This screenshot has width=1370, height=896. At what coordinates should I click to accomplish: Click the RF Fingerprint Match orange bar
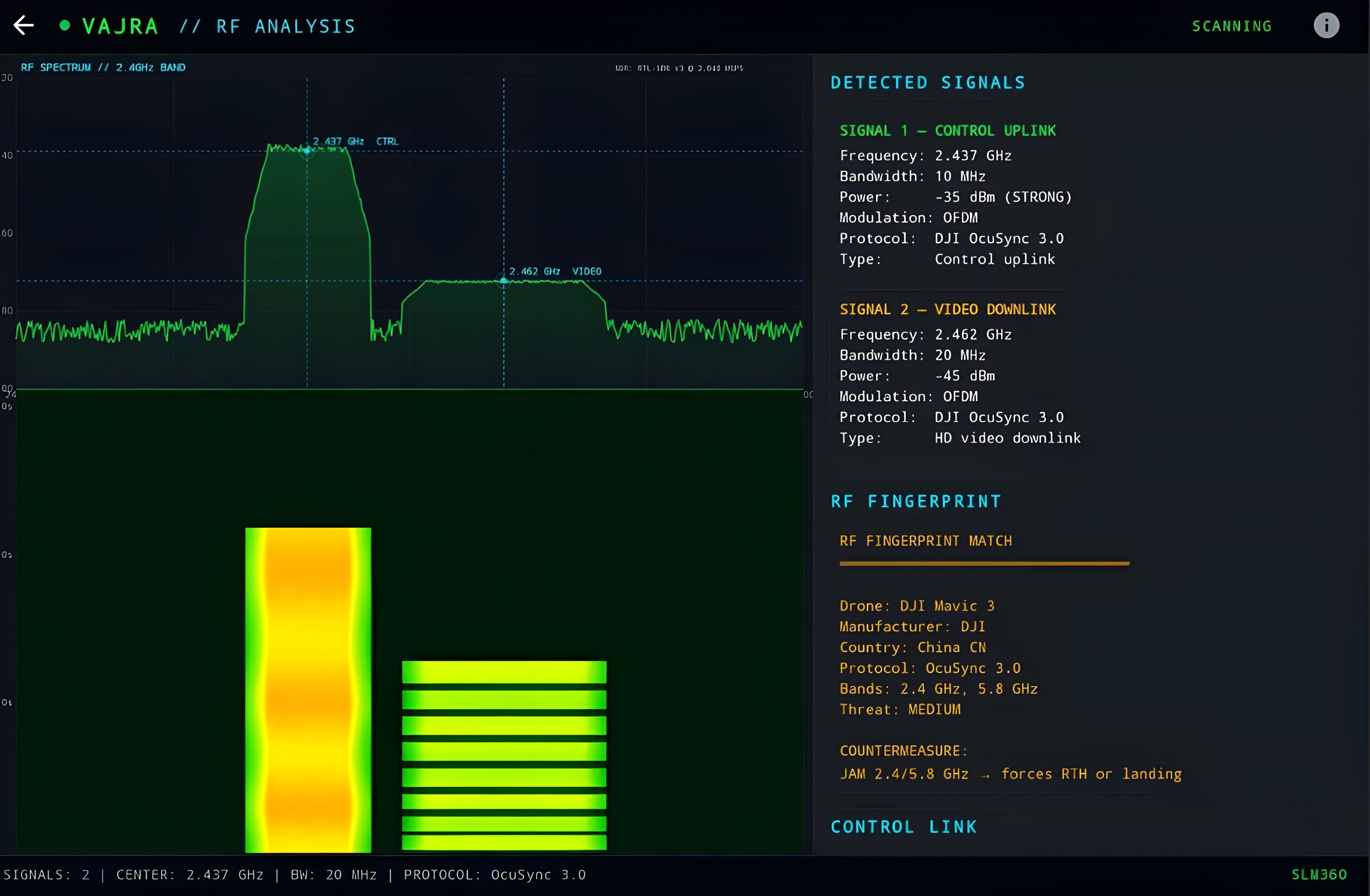pos(984,563)
